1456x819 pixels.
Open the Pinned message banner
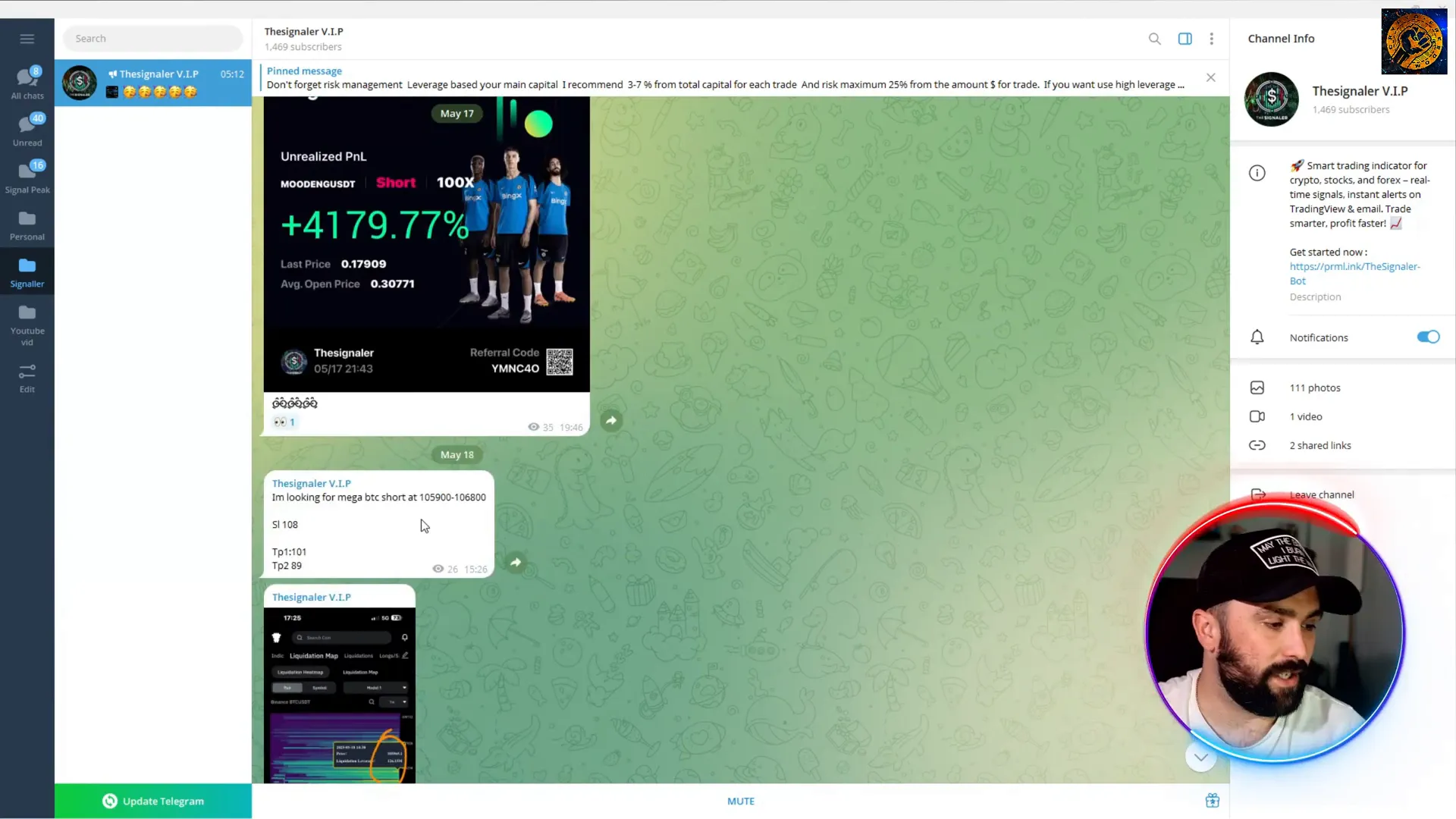click(726, 77)
